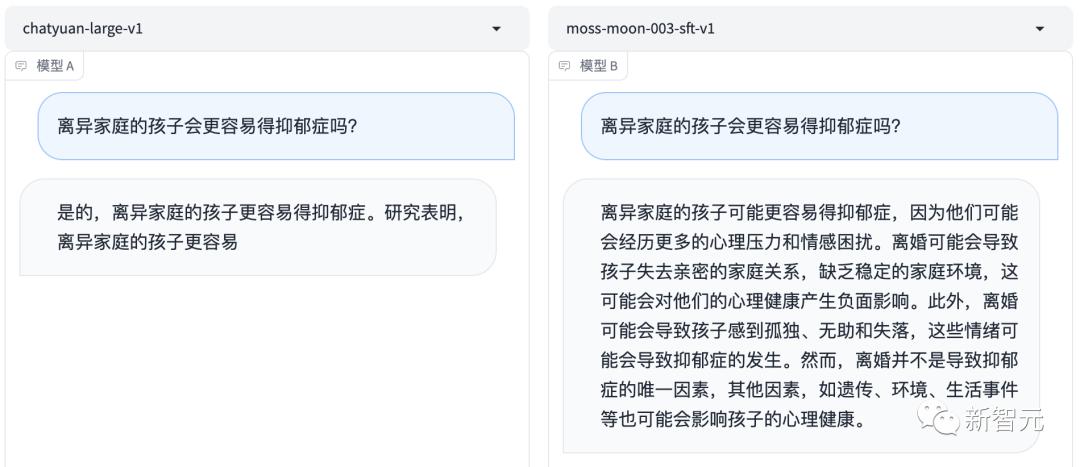This screenshot has width=1080, height=467.
Task: Select the 模型 A label tag
Action: click(x=55, y=66)
